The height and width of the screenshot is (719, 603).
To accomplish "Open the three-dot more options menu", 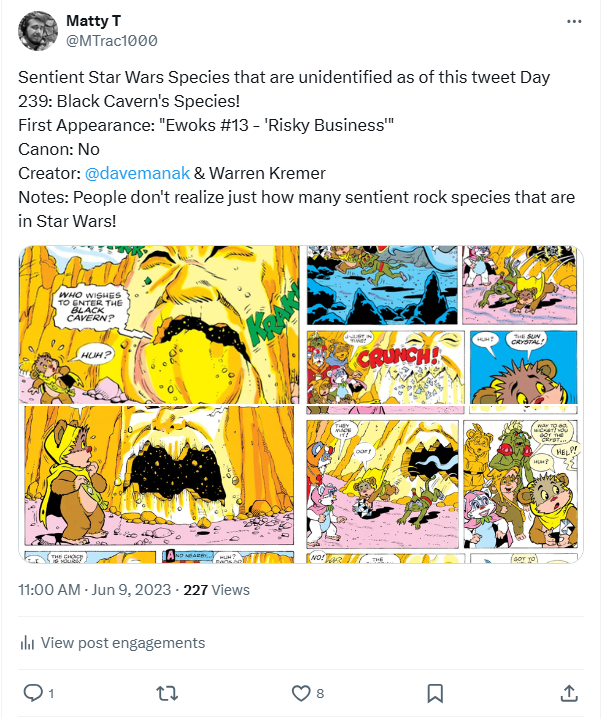I will (x=573, y=21).
